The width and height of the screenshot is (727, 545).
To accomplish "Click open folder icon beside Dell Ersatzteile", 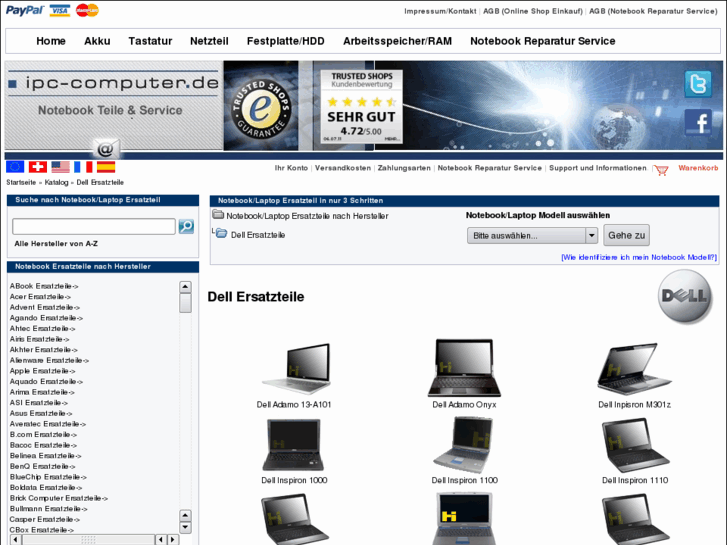I will [221, 233].
